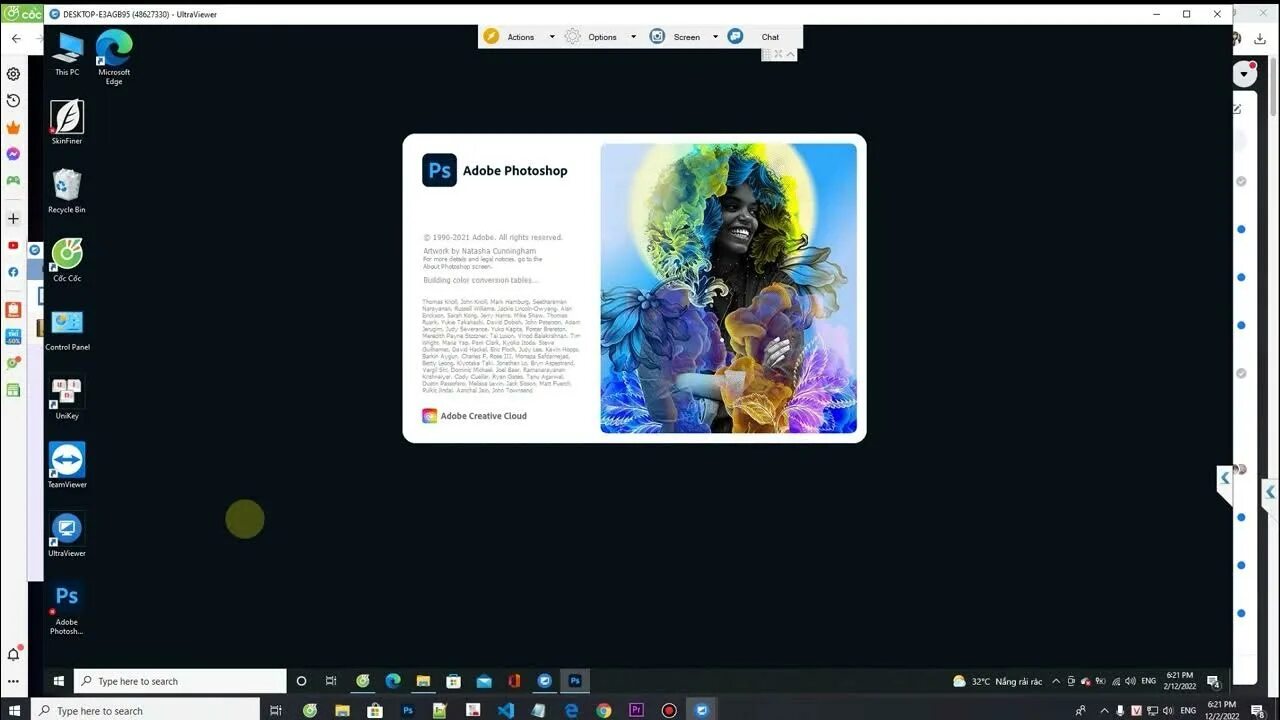
Task: Expand the dropdown arrow beside Screen
Action: click(x=715, y=37)
